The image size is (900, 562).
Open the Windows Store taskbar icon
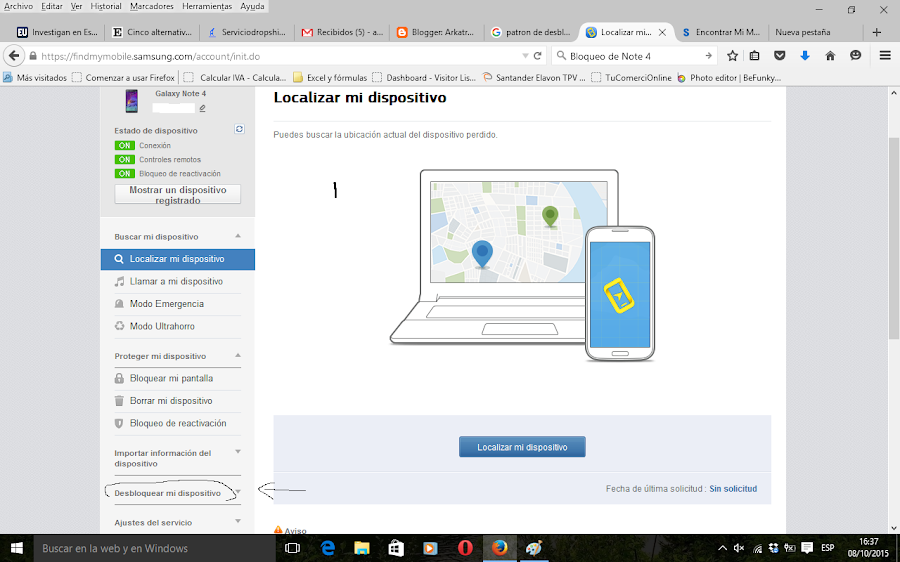point(396,548)
